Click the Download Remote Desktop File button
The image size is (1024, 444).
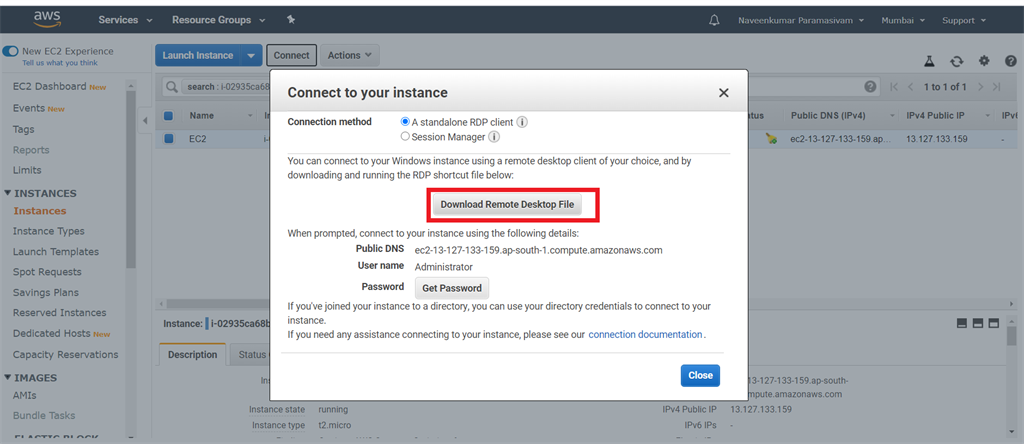click(507, 204)
